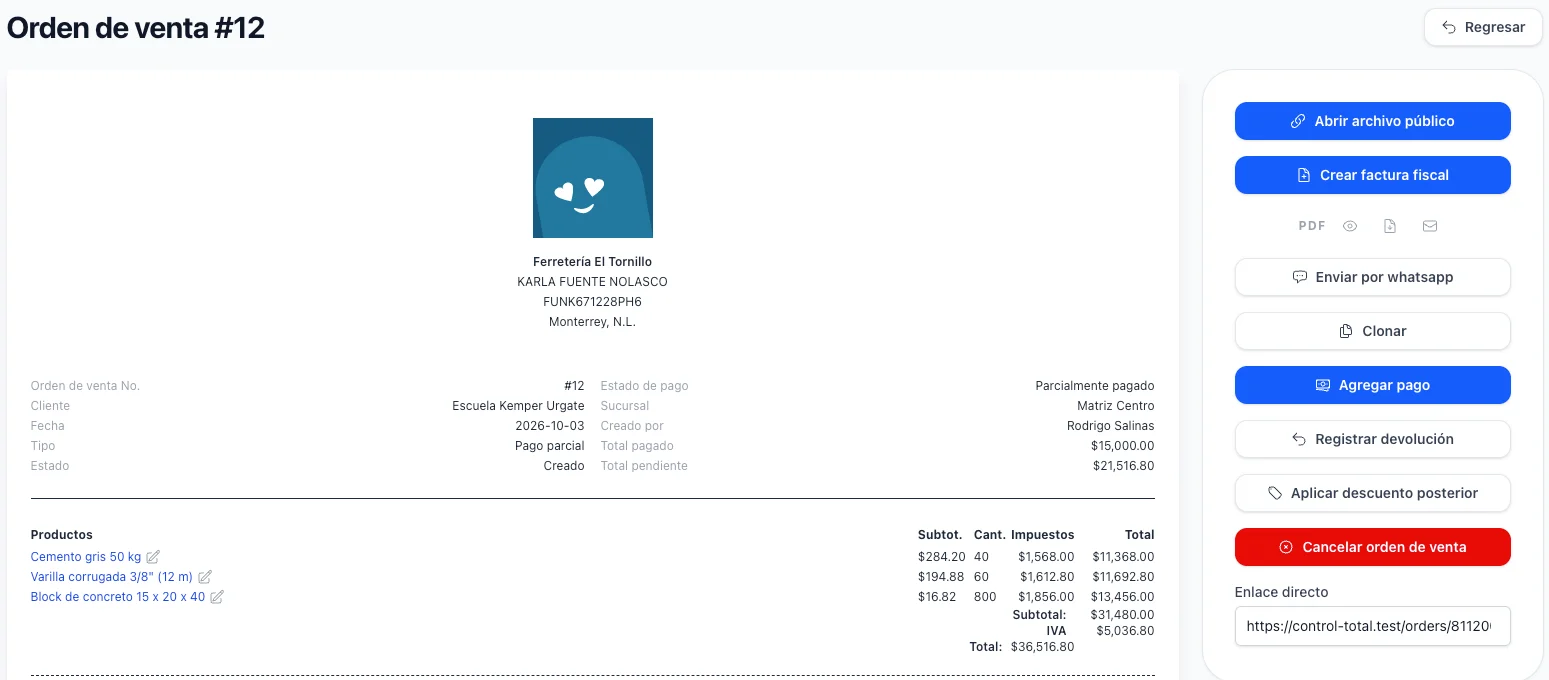Click Registrar devolución

click(x=1372, y=439)
